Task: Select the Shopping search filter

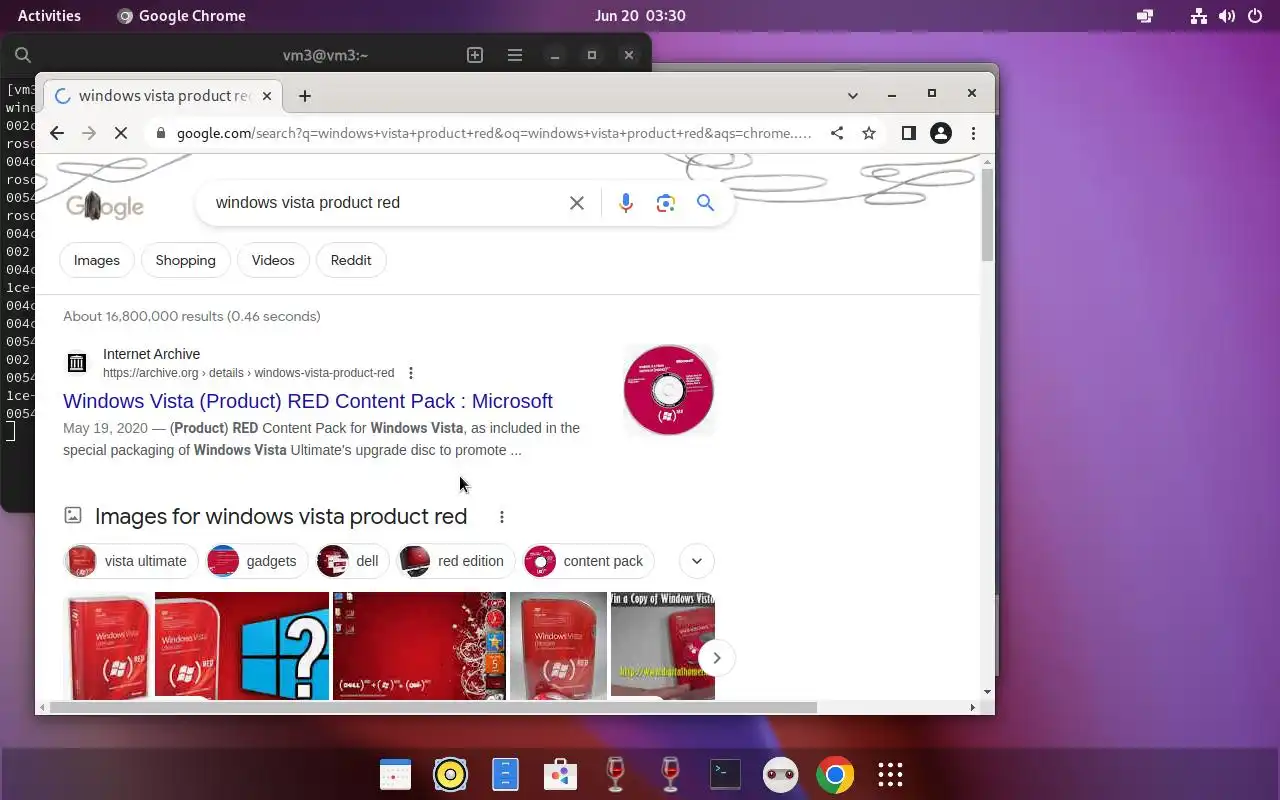Action: (186, 260)
